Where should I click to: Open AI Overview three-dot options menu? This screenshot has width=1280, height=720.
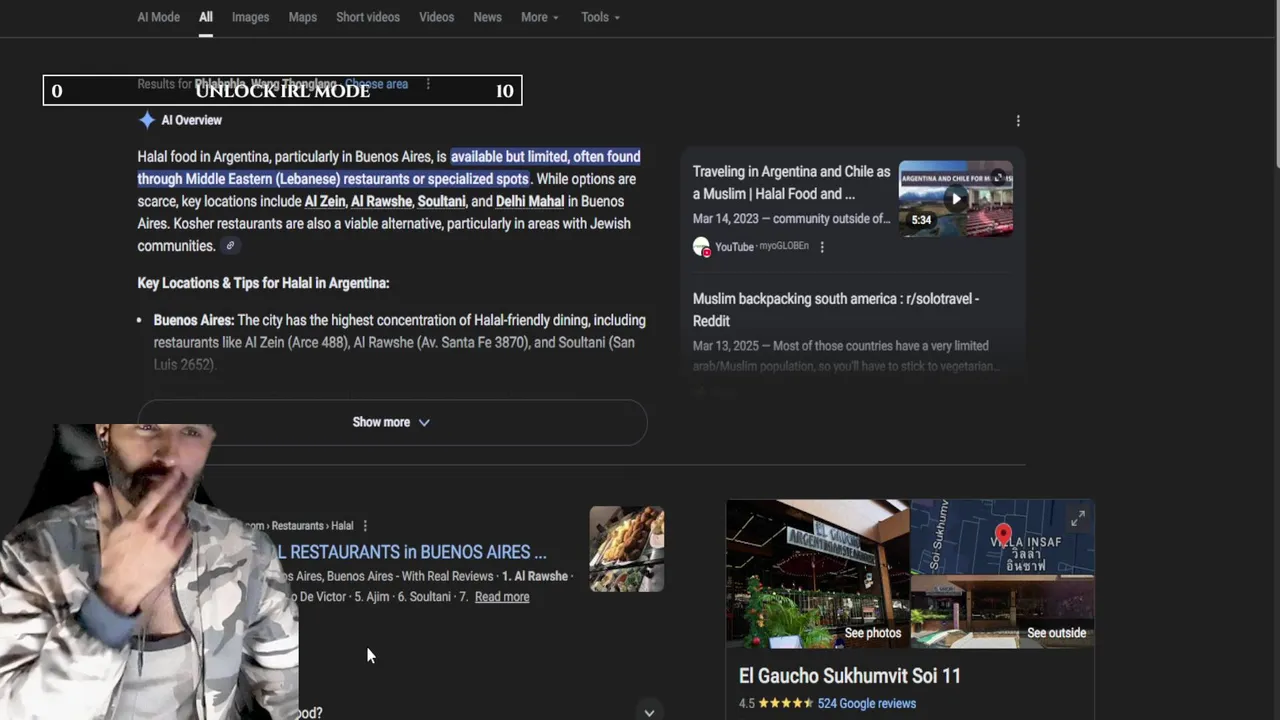point(1018,121)
